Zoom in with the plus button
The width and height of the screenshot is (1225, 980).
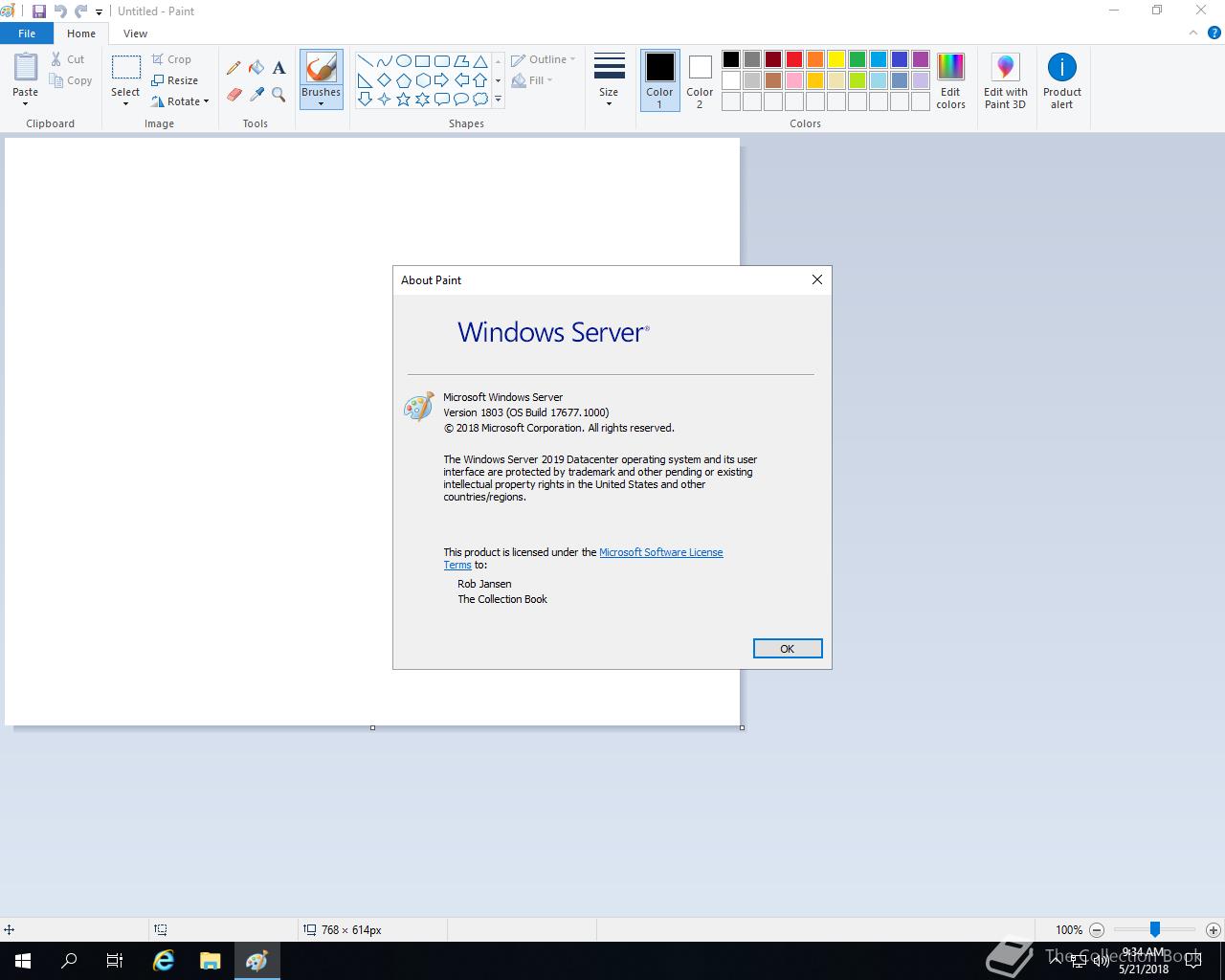coord(1213,929)
